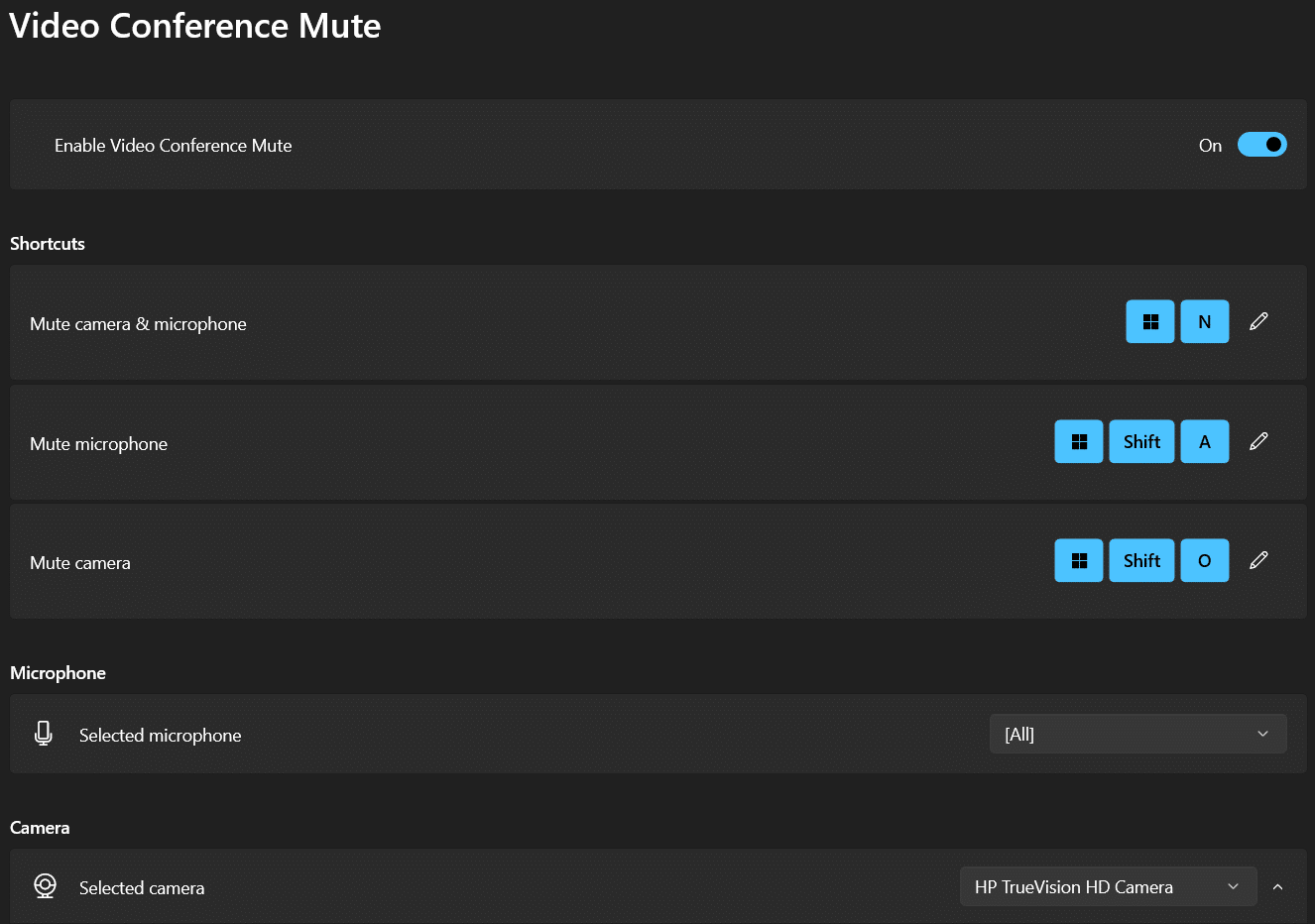Click Shift key in Mute microphone shortcut
The image size is (1315, 924).
tap(1141, 441)
